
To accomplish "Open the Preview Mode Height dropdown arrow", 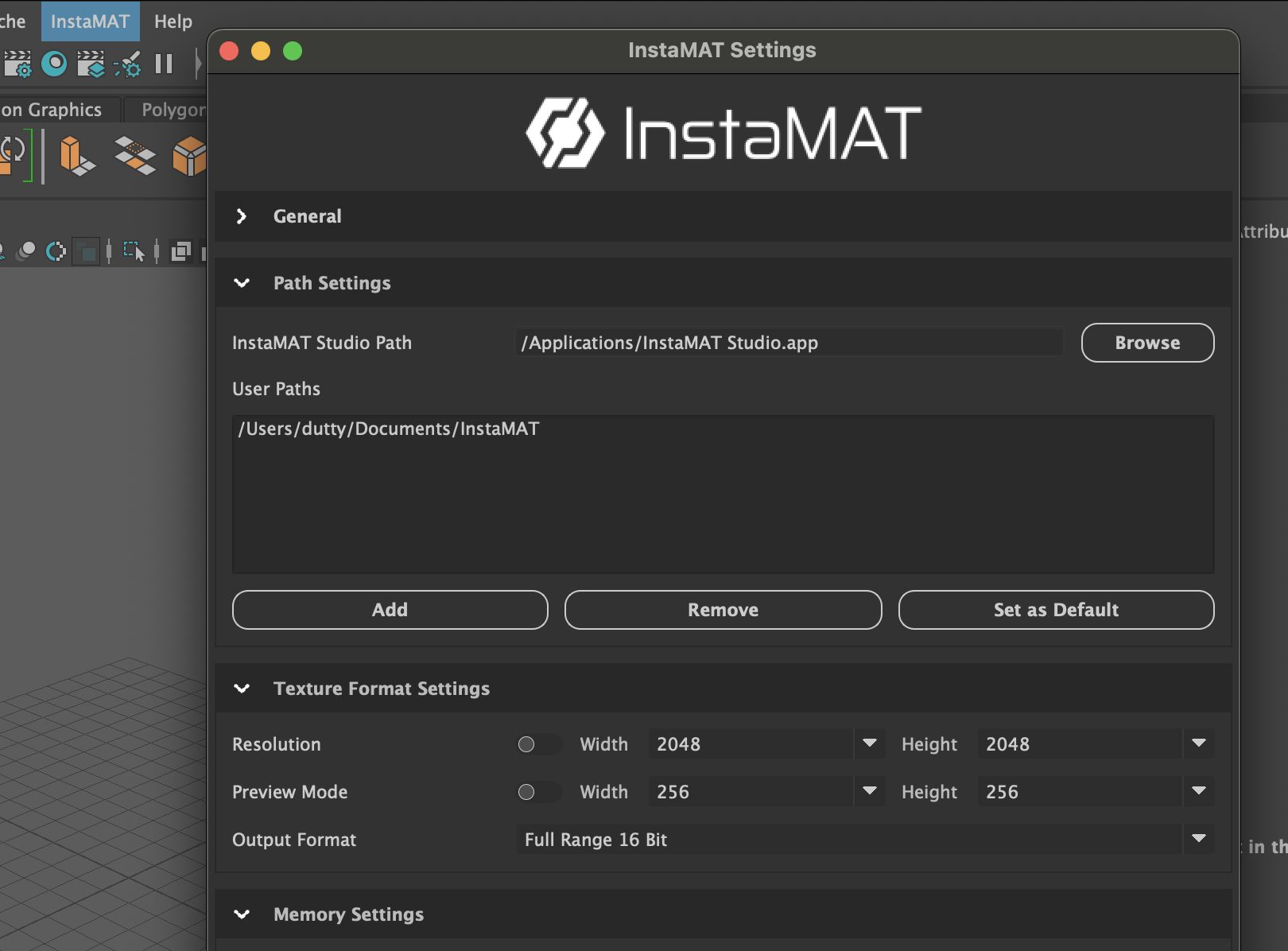I will coord(1199,791).
